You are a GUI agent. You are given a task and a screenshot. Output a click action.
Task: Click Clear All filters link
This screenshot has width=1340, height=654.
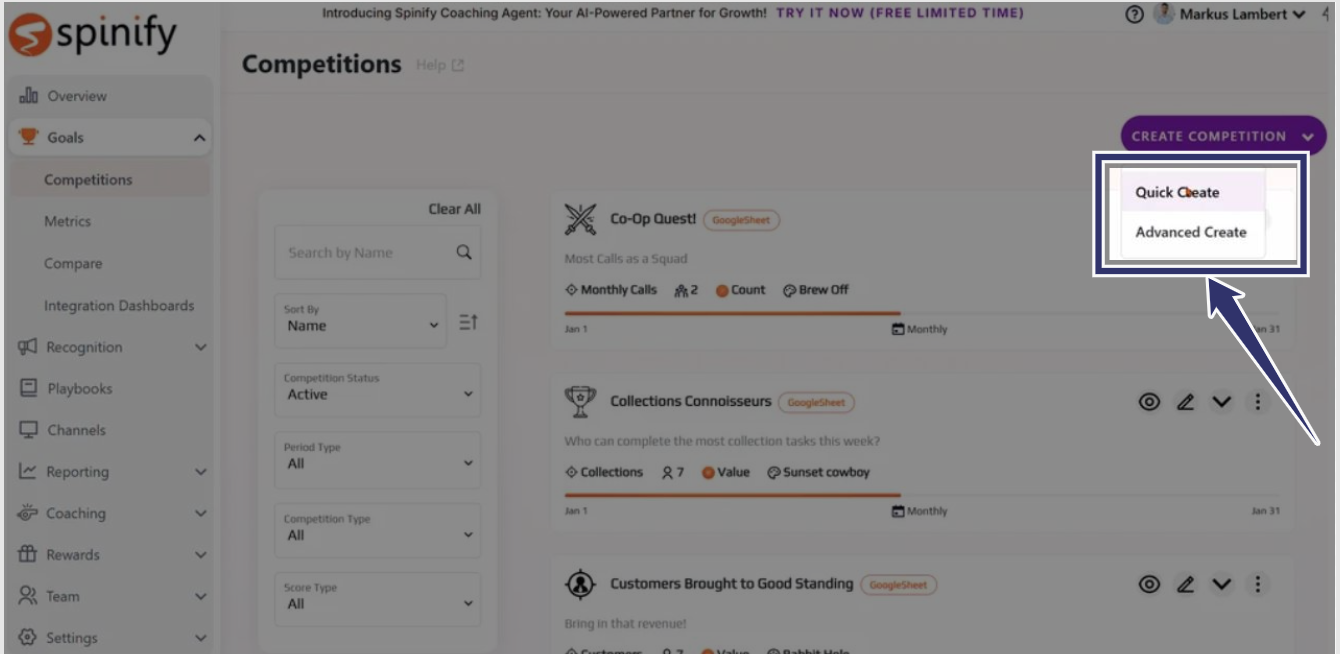(454, 209)
